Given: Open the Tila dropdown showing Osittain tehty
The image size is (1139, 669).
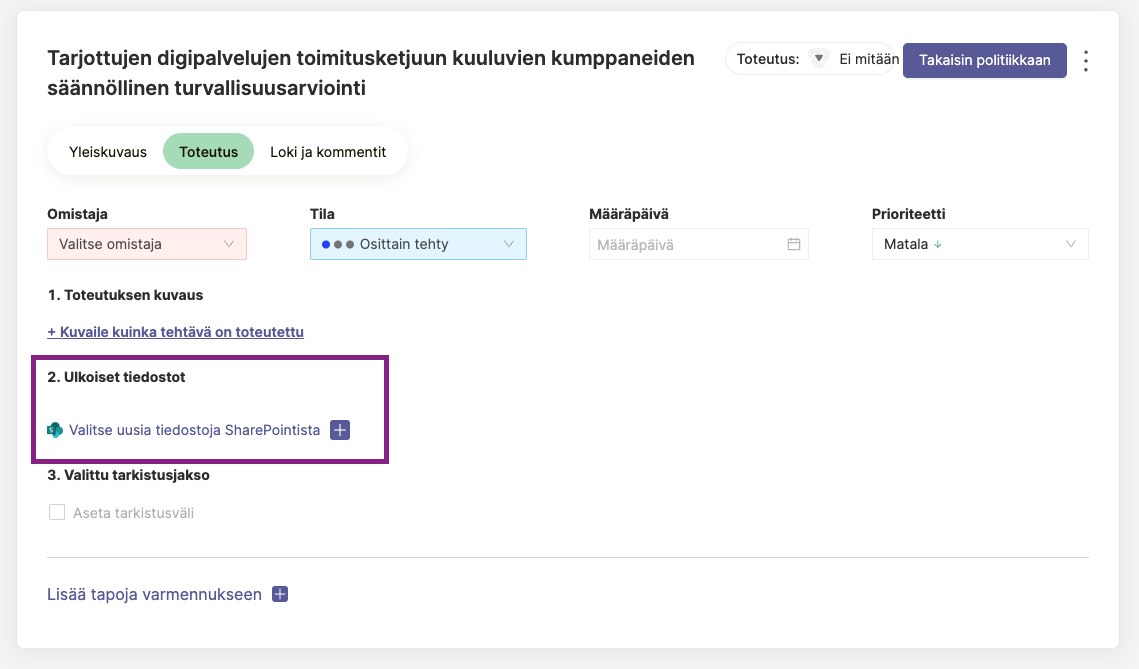Looking at the screenshot, I should (x=418, y=244).
